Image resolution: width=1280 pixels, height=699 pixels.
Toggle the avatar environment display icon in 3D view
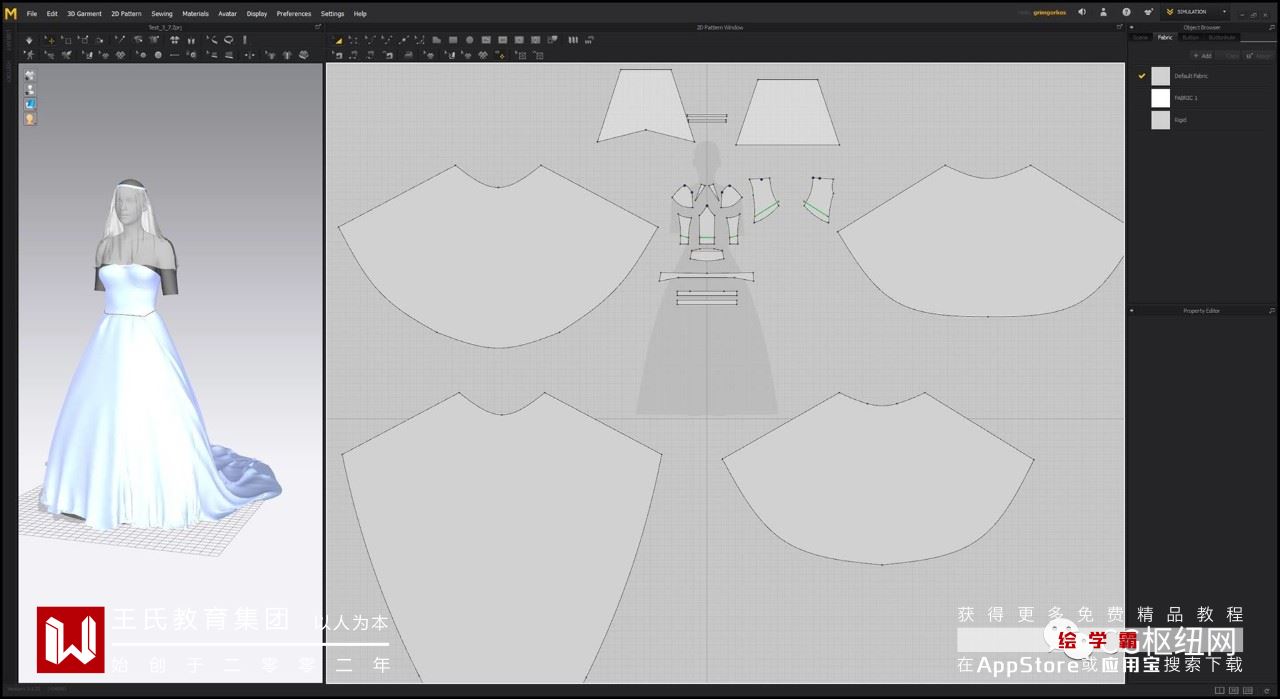[x=30, y=89]
